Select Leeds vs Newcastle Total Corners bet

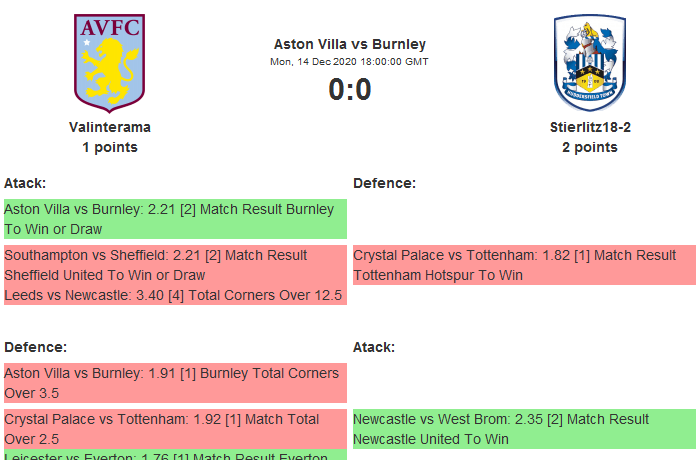click(x=175, y=295)
